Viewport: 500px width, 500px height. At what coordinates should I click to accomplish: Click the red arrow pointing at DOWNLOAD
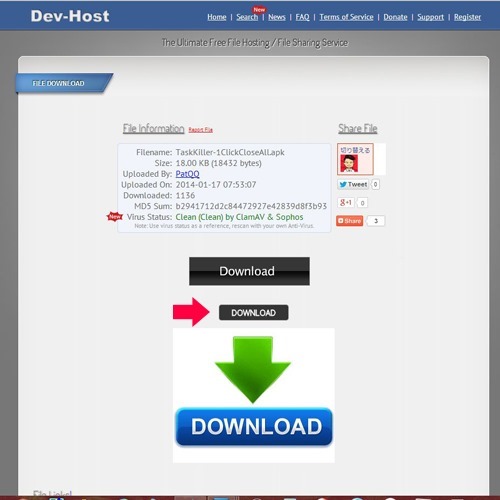(191, 312)
